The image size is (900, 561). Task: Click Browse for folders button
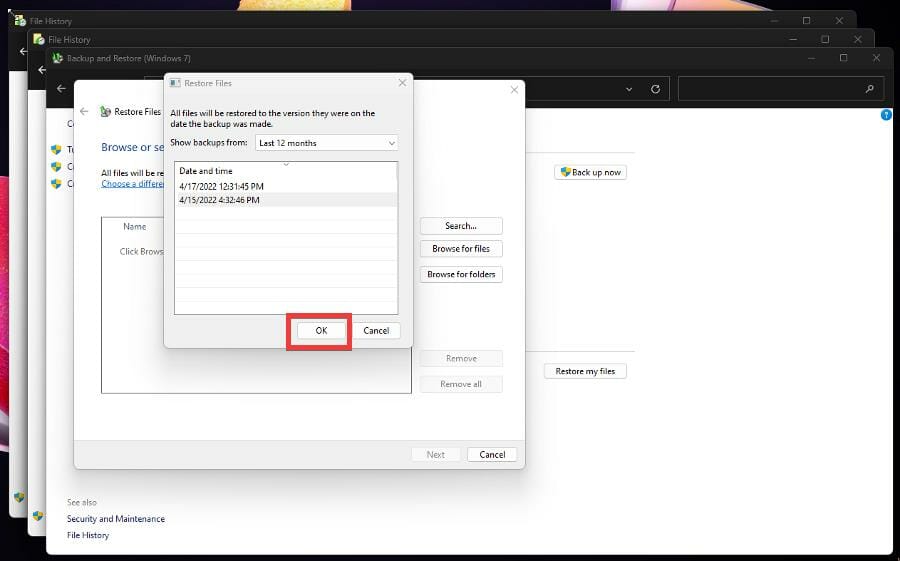coord(461,274)
